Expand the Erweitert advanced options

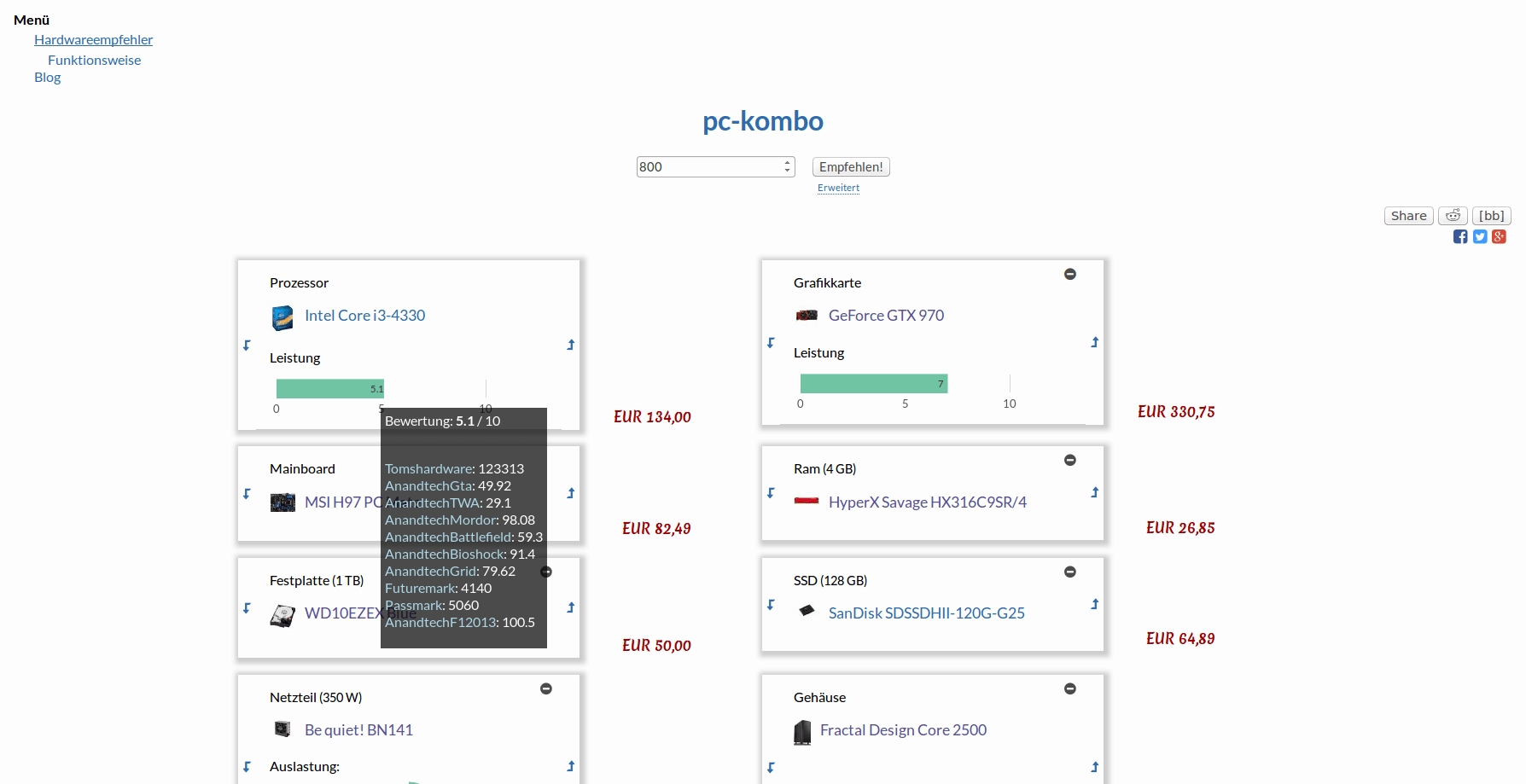pos(838,188)
